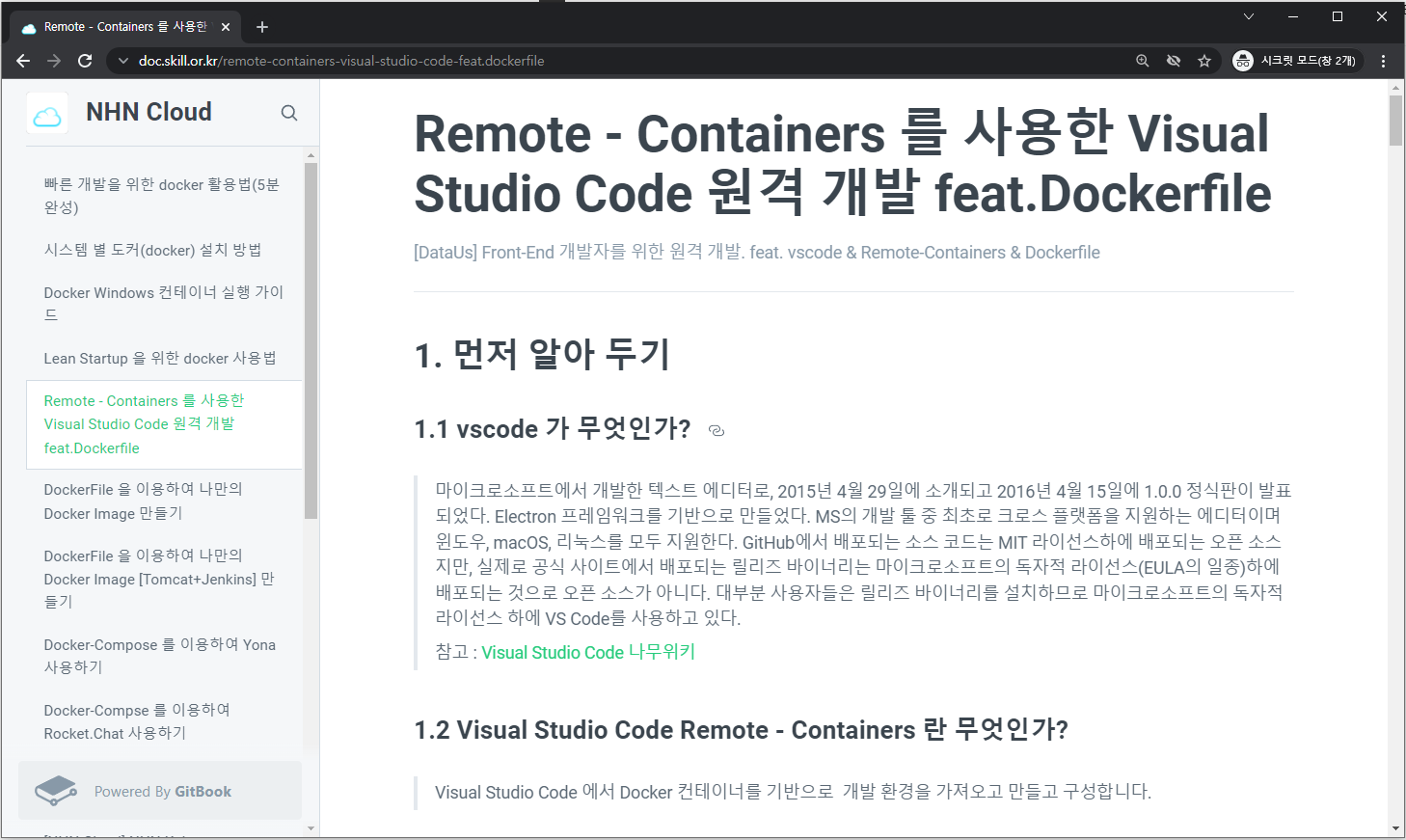Click the browser forward arrow

tap(54, 61)
